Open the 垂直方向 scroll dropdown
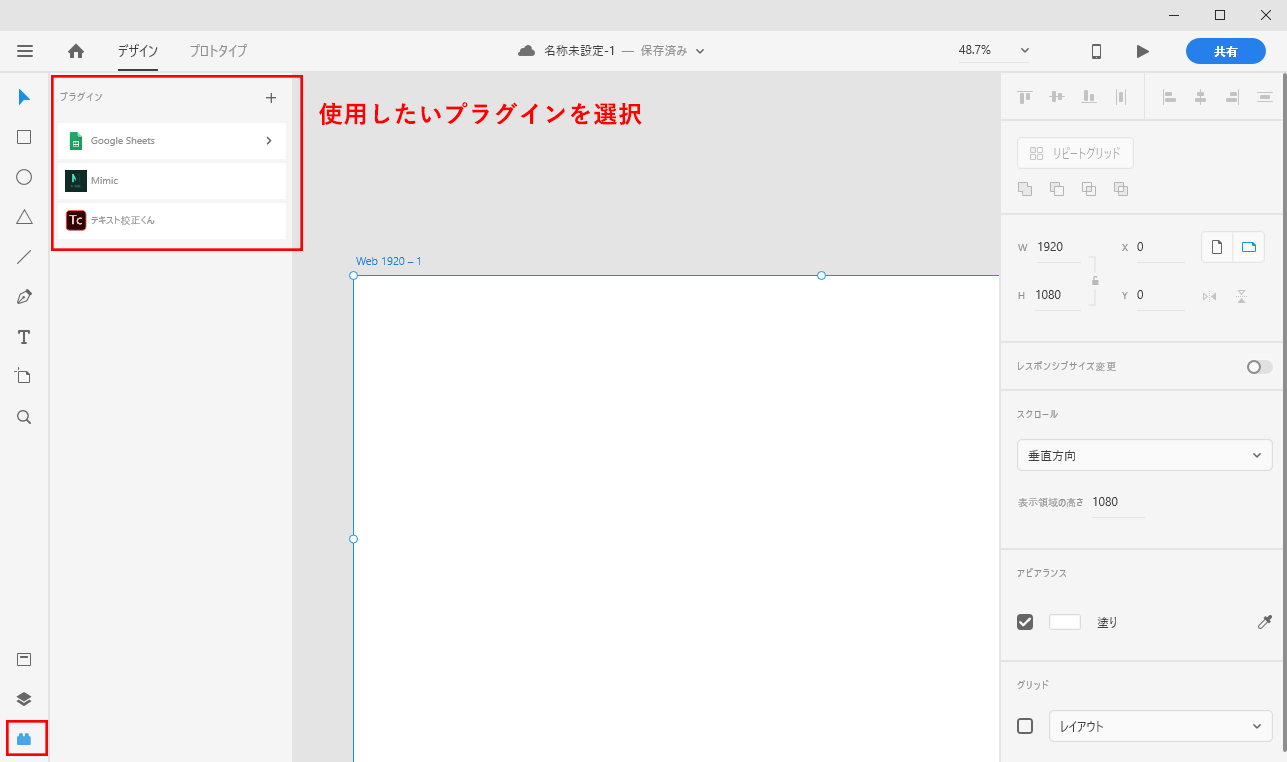Image resolution: width=1287 pixels, height=762 pixels. click(1145, 455)
